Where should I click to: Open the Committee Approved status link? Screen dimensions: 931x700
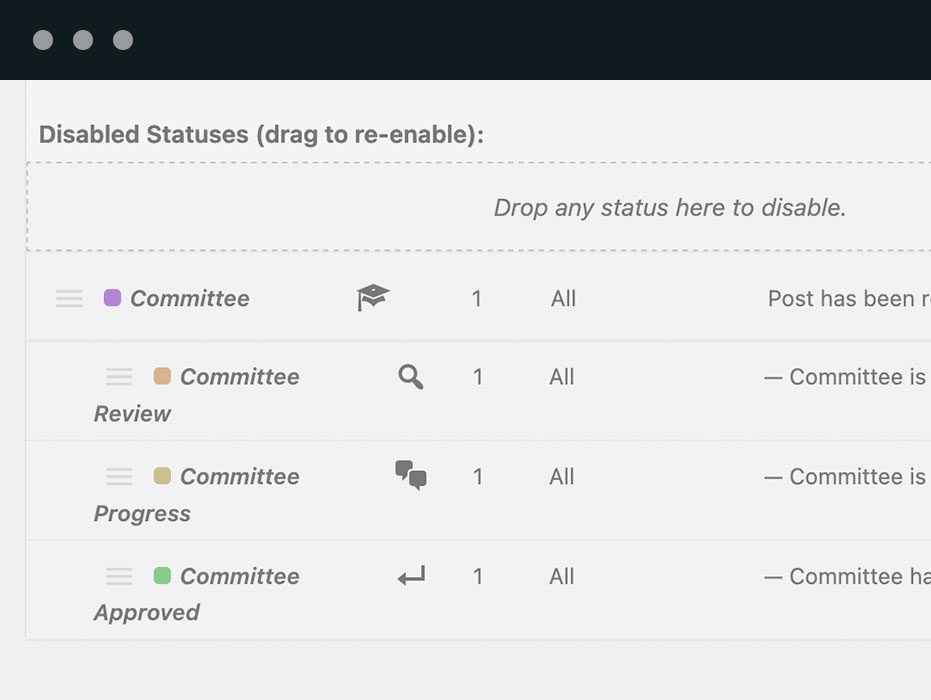[x=239, y=577]
